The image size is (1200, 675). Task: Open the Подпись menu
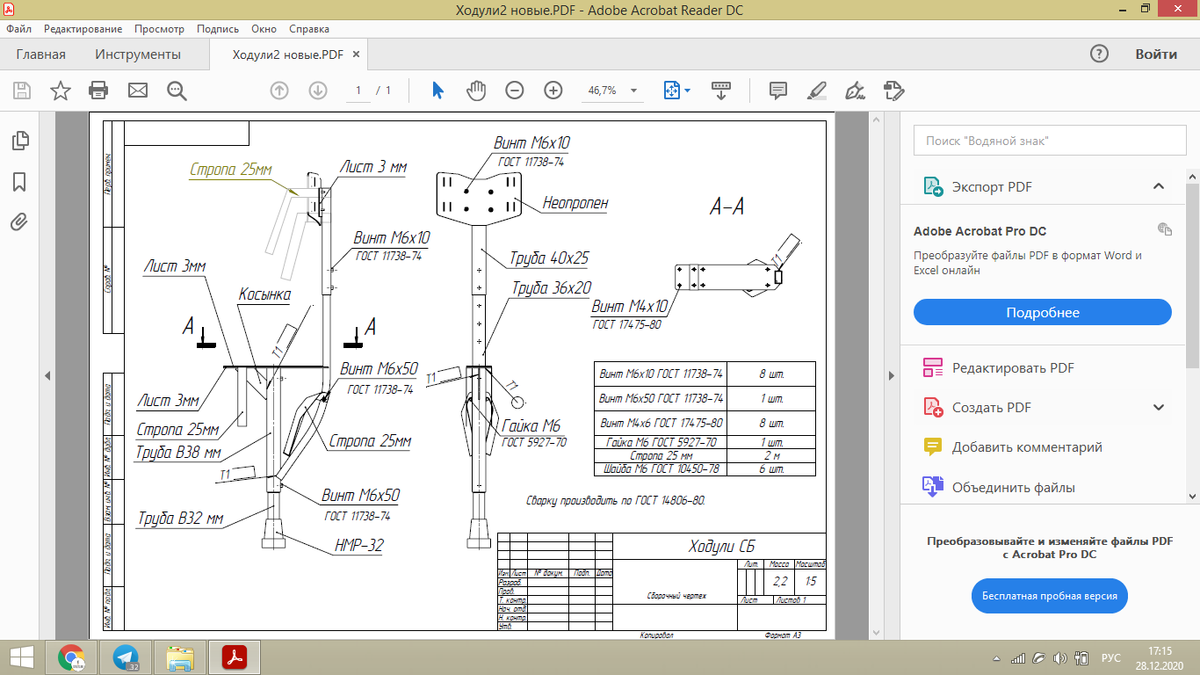coord(219,29)
